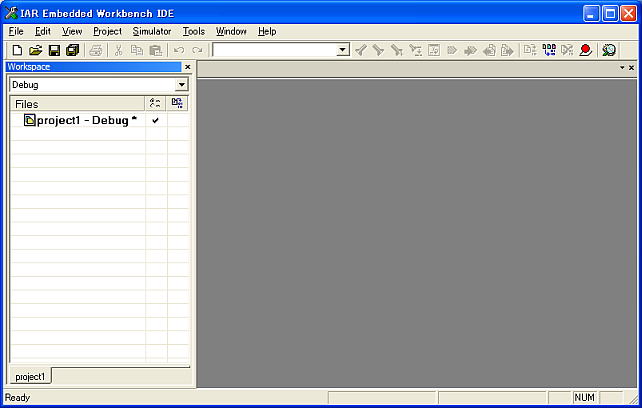Viewport: 642px width, 408px height.
Task: Click the Undo arrow icon
Action: (x=179, y=50)
